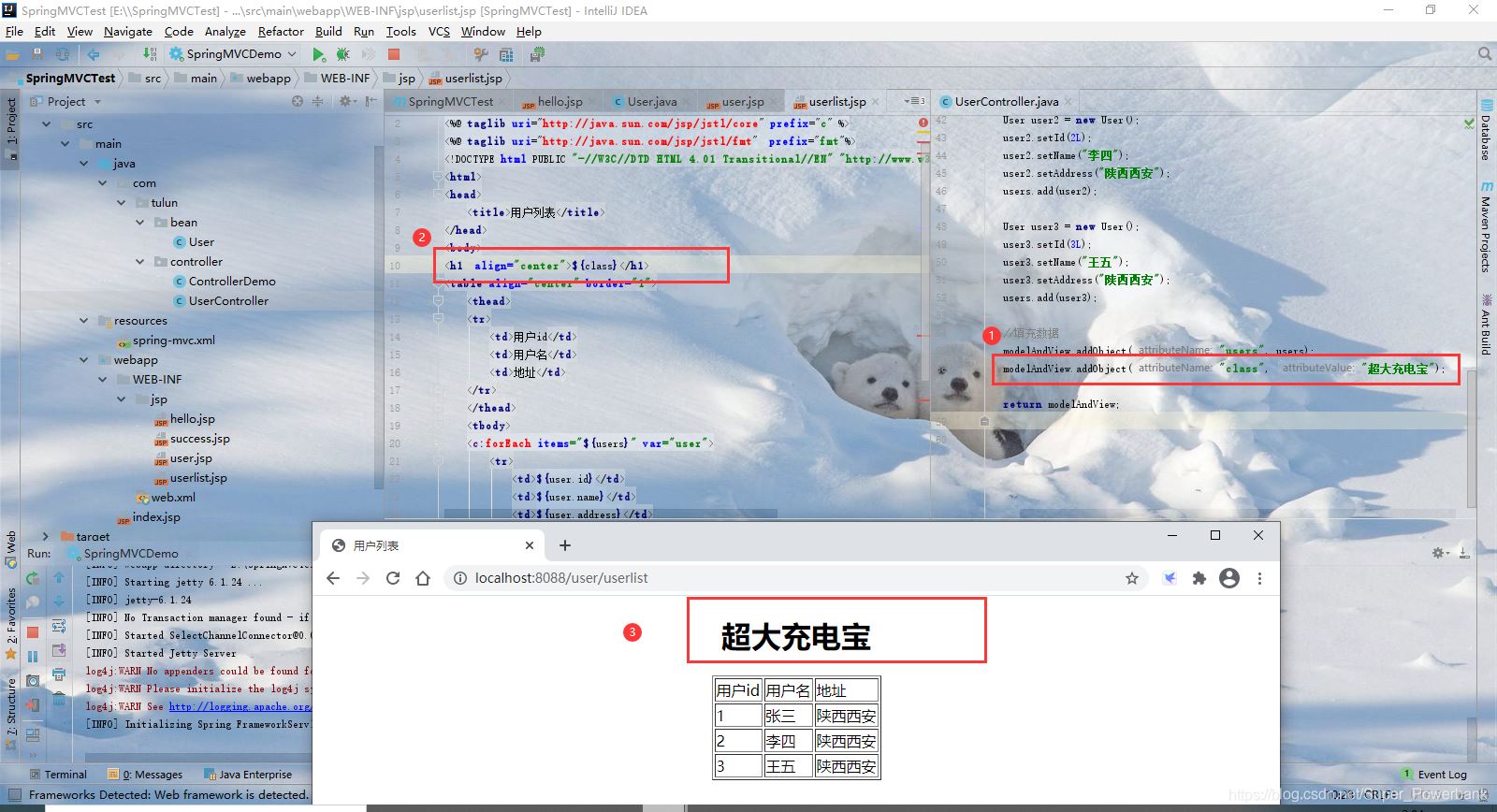Screen dimensions: 1497x812
Task: Open the Event Log
Action: coord(1434,775)
